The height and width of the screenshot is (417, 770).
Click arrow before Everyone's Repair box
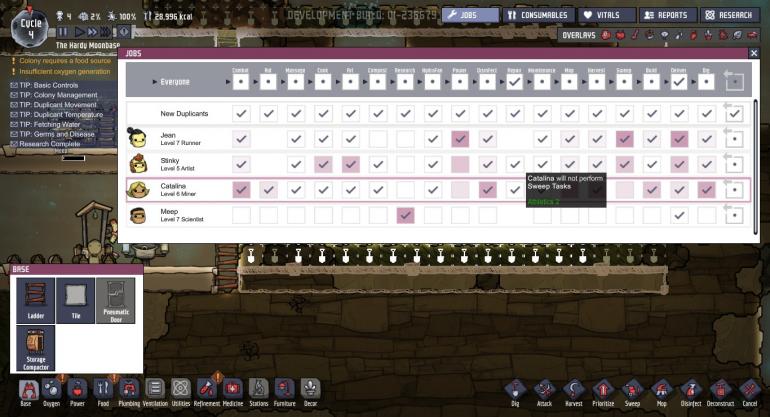click(x=502, y=82)
